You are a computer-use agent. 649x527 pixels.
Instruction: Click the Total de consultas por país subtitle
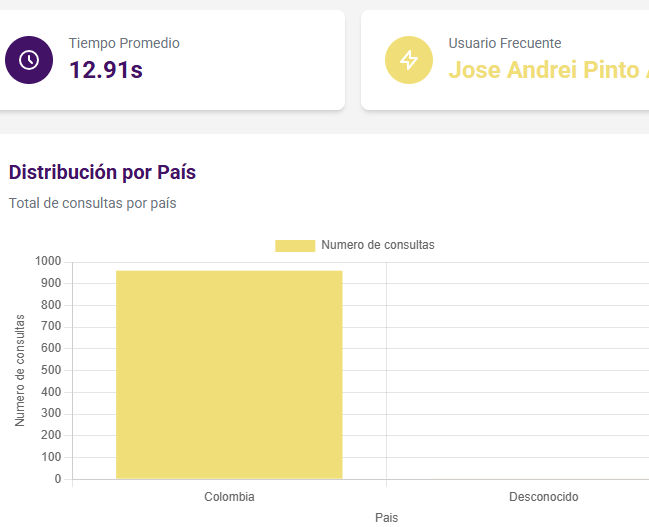coord(92,203)
